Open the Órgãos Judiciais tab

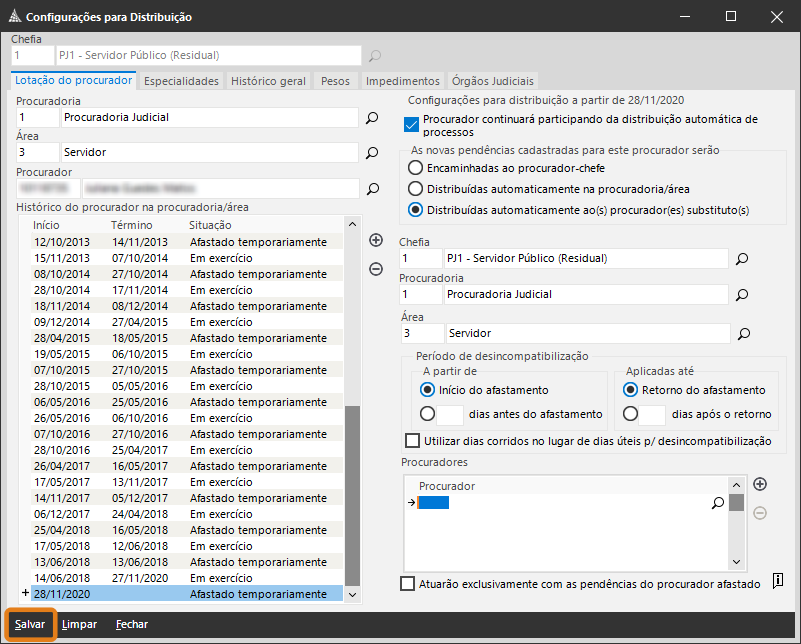pyautogui.click(x=493, y=81)
